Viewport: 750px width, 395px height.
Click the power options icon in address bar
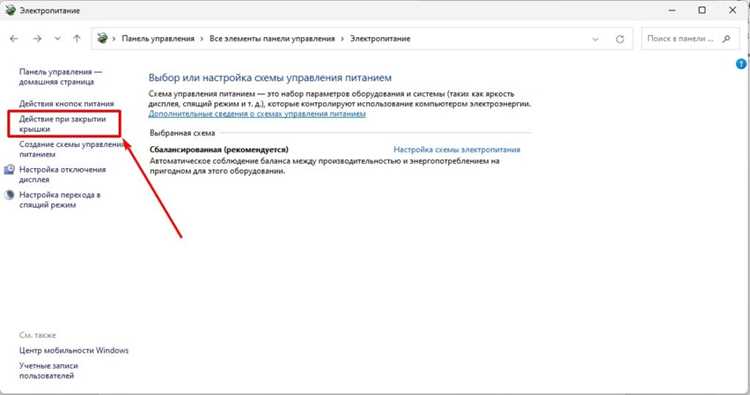pyautogui.click(x=102, y=38)
